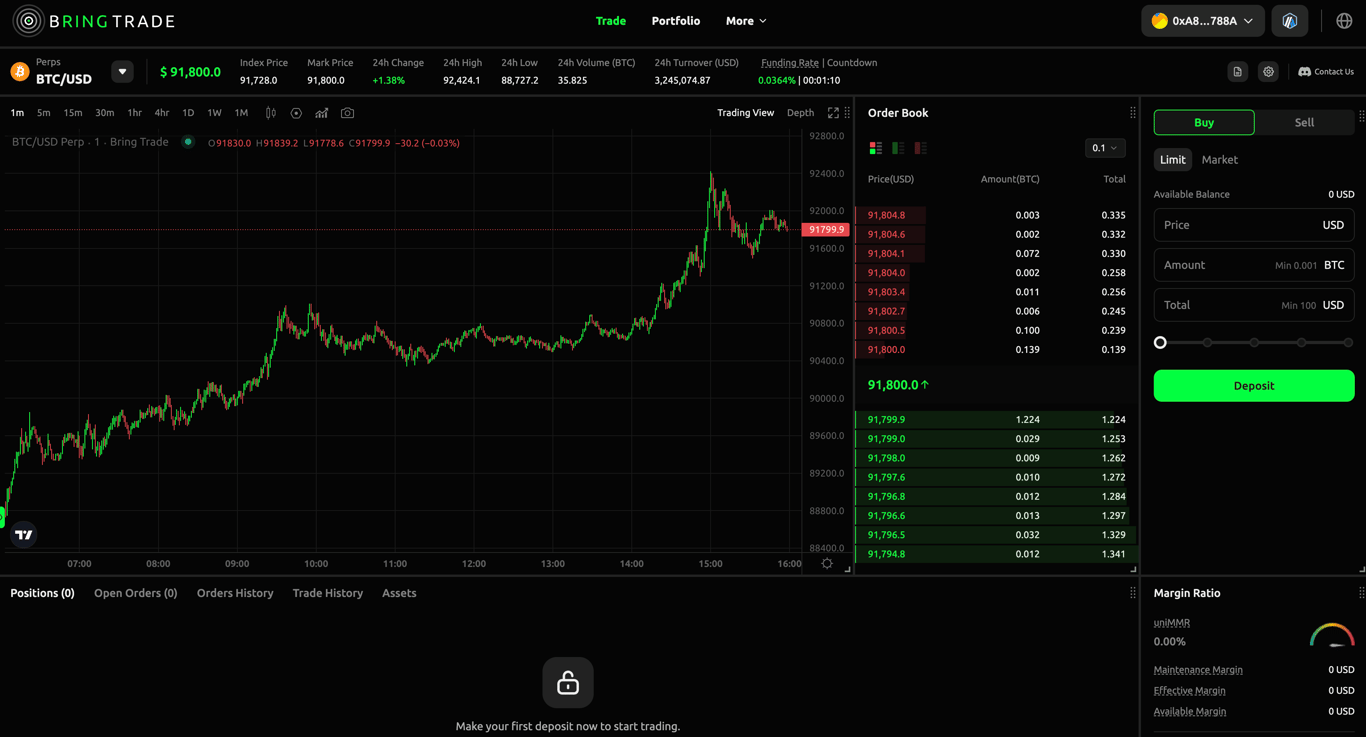Take a chart snapshot with the camera icon
This screenshot has height=737, width=1366.
(347, 113)
